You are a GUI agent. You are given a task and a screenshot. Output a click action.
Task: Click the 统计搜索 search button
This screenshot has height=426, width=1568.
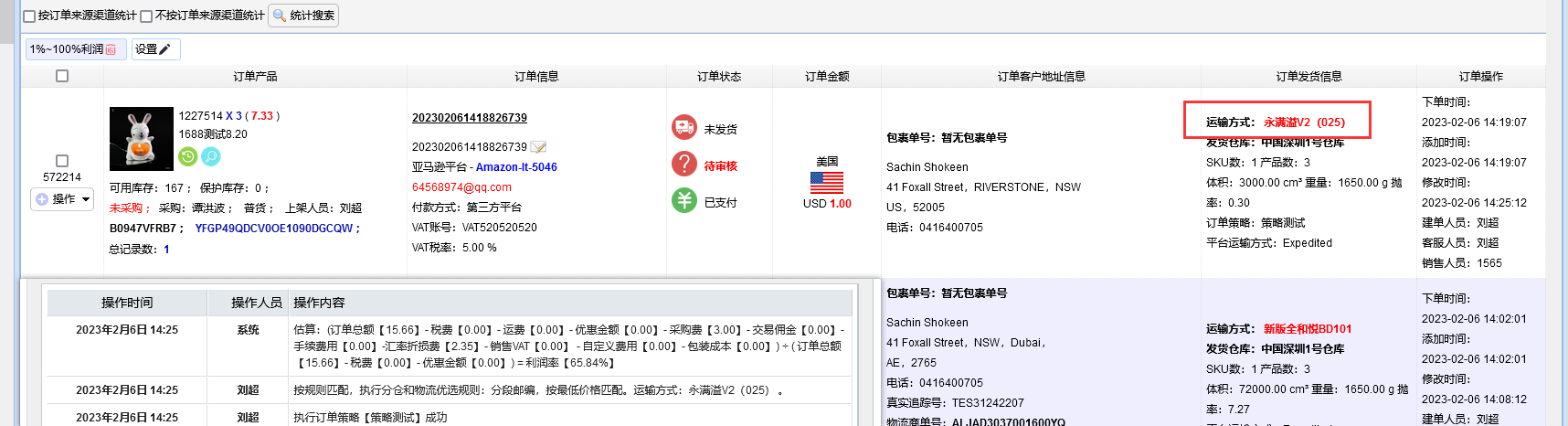(303, 16)
